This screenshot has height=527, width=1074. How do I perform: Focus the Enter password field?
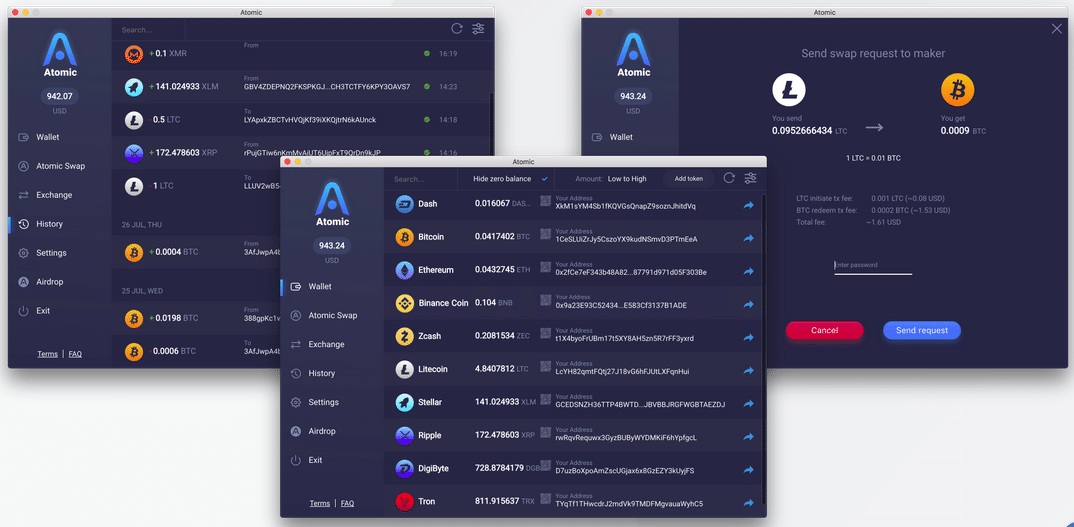click(x=873, y=266)
